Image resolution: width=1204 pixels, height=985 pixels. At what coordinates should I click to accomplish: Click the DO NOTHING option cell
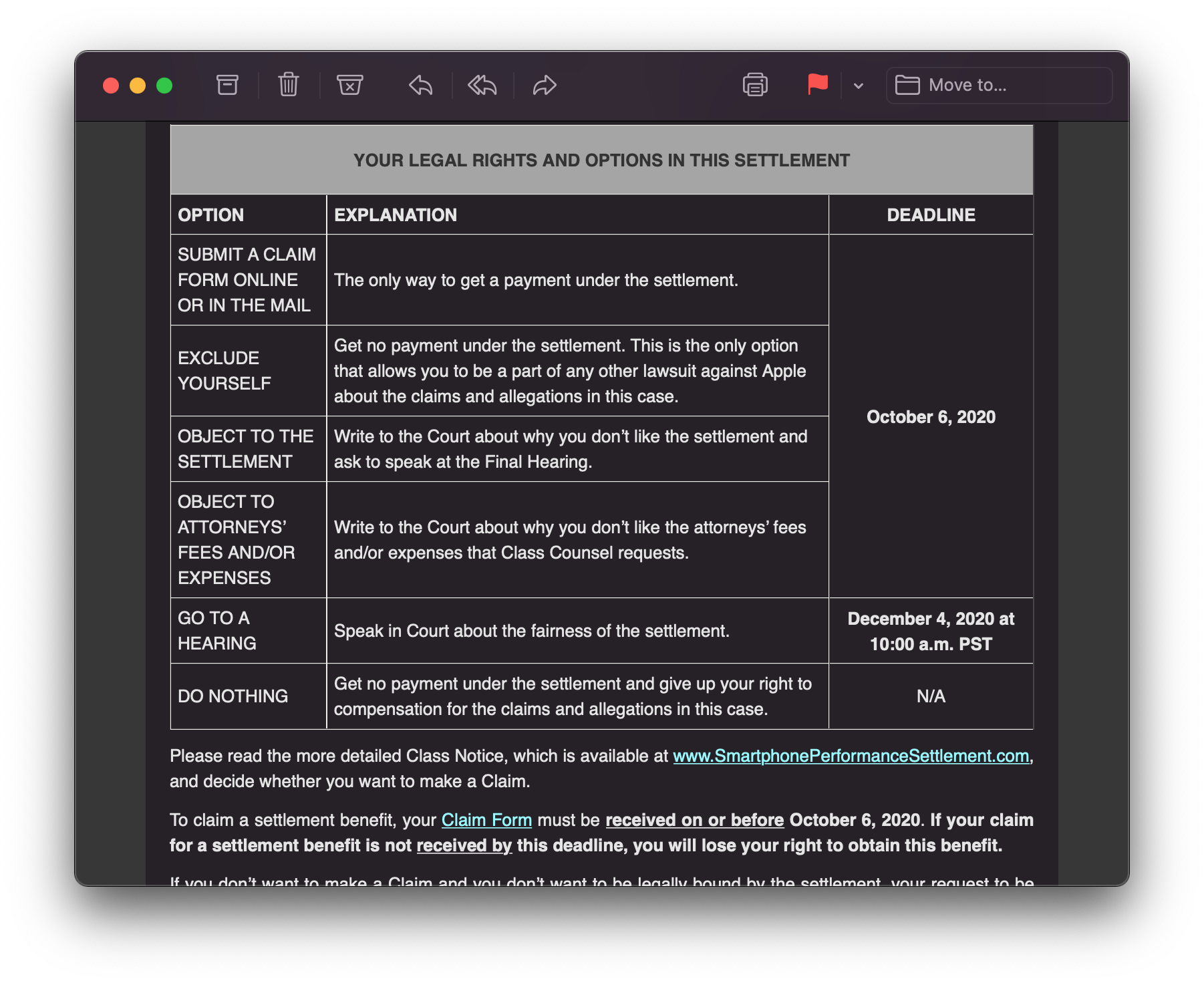248,696
